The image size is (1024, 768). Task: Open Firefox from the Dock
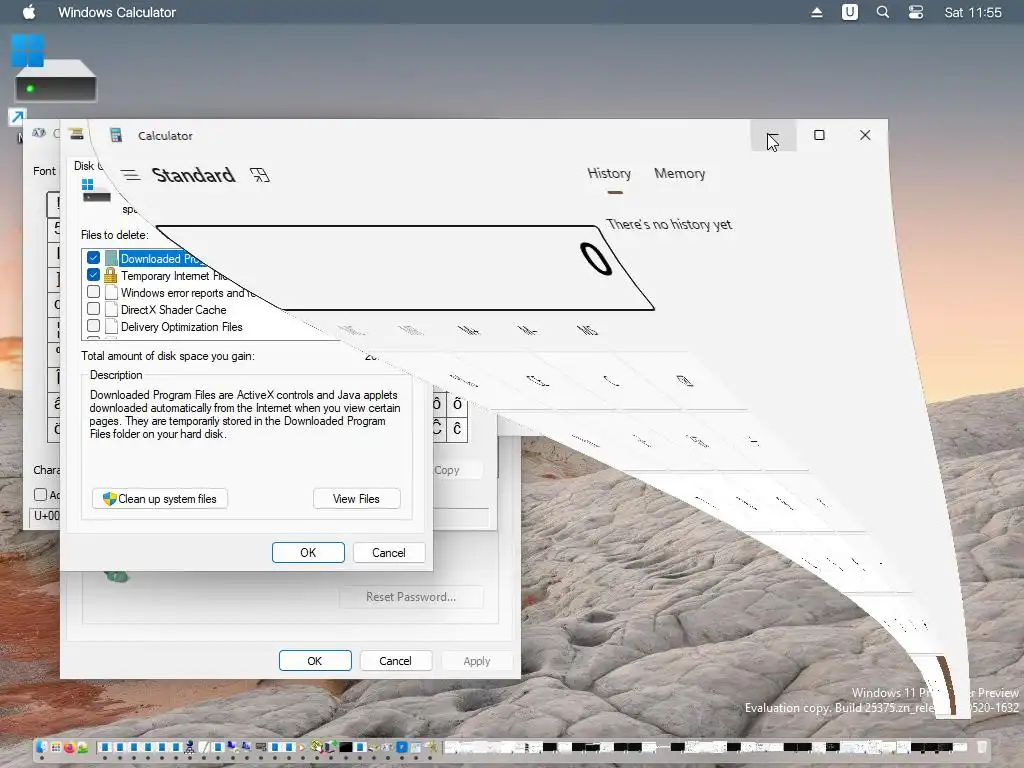[69, 747]
